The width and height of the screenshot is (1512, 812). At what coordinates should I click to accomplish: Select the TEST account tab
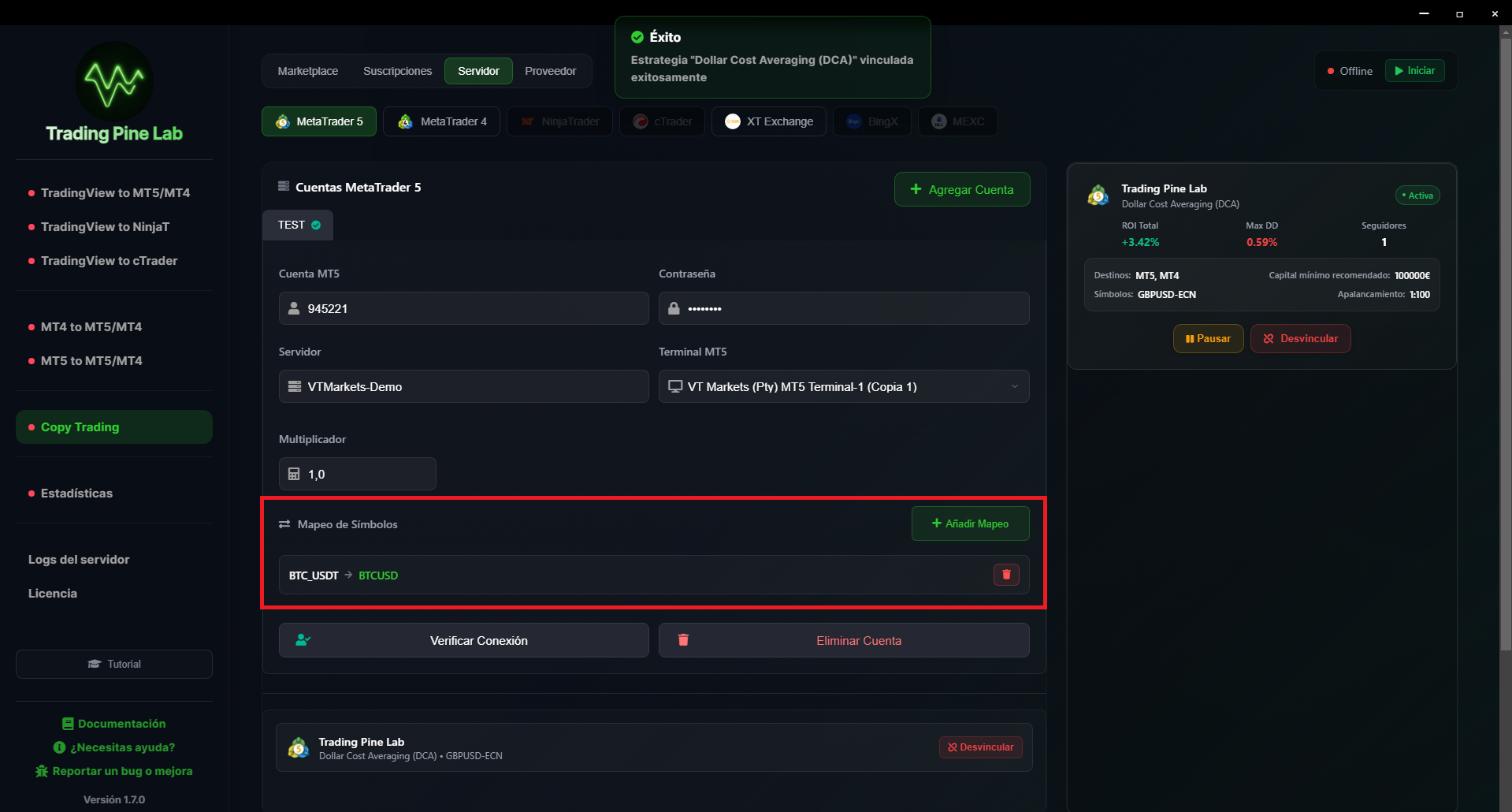[298, 225]
